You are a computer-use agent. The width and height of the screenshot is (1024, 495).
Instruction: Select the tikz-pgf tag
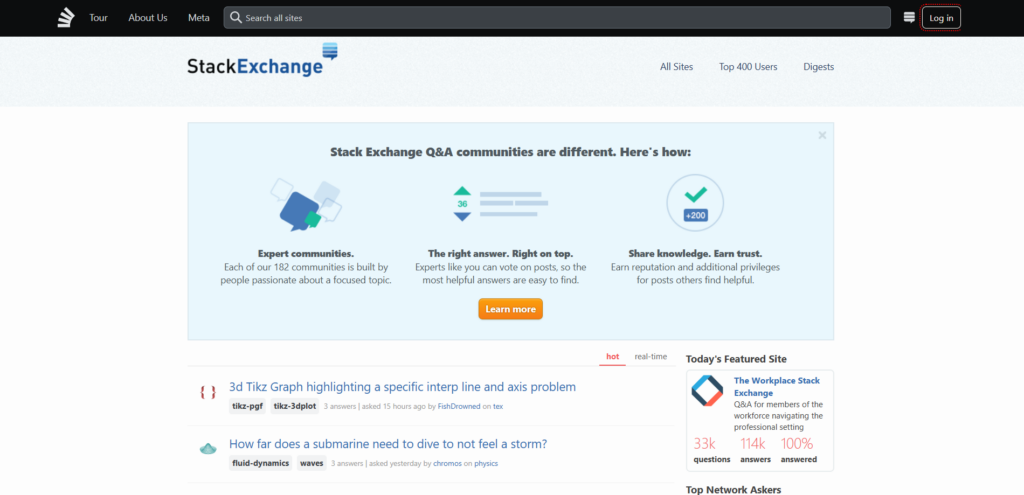tap(248, 406)
